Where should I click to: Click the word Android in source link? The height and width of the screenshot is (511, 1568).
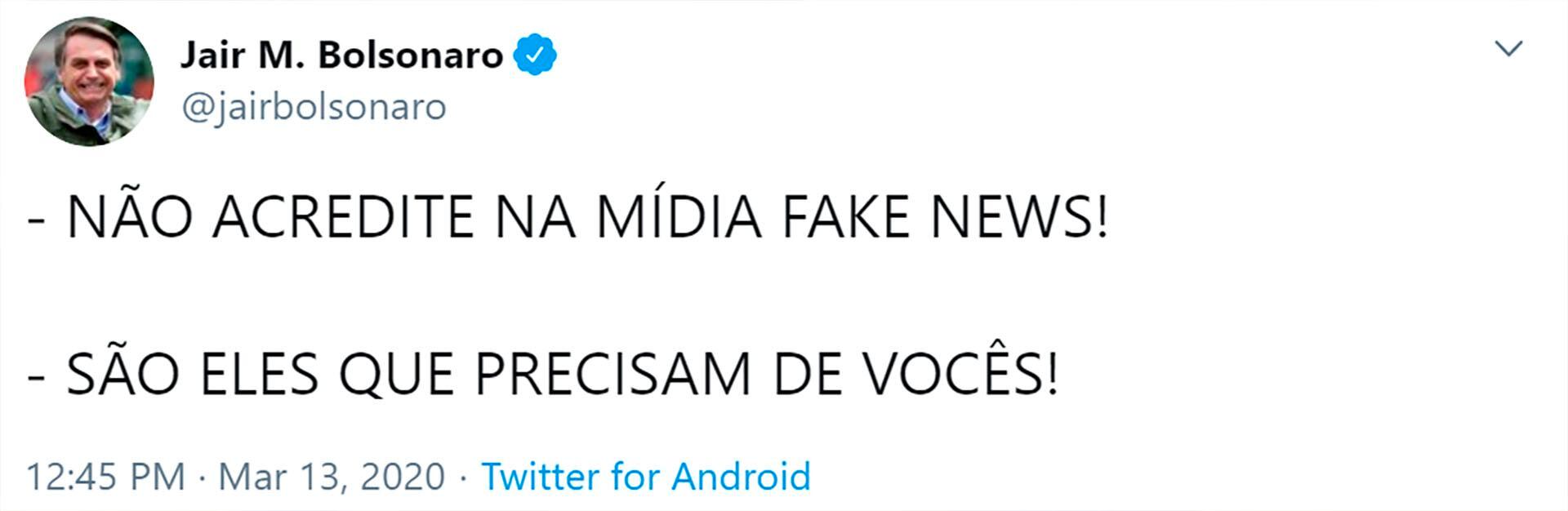click(741, 477)
